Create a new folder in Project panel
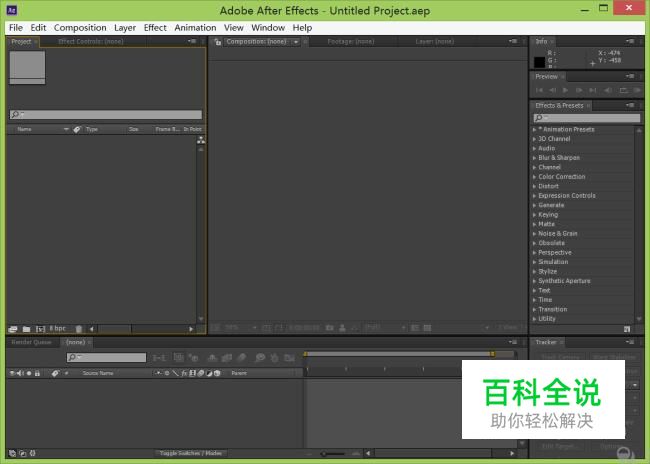Screen dimensions: 650x464 (27, 329)
